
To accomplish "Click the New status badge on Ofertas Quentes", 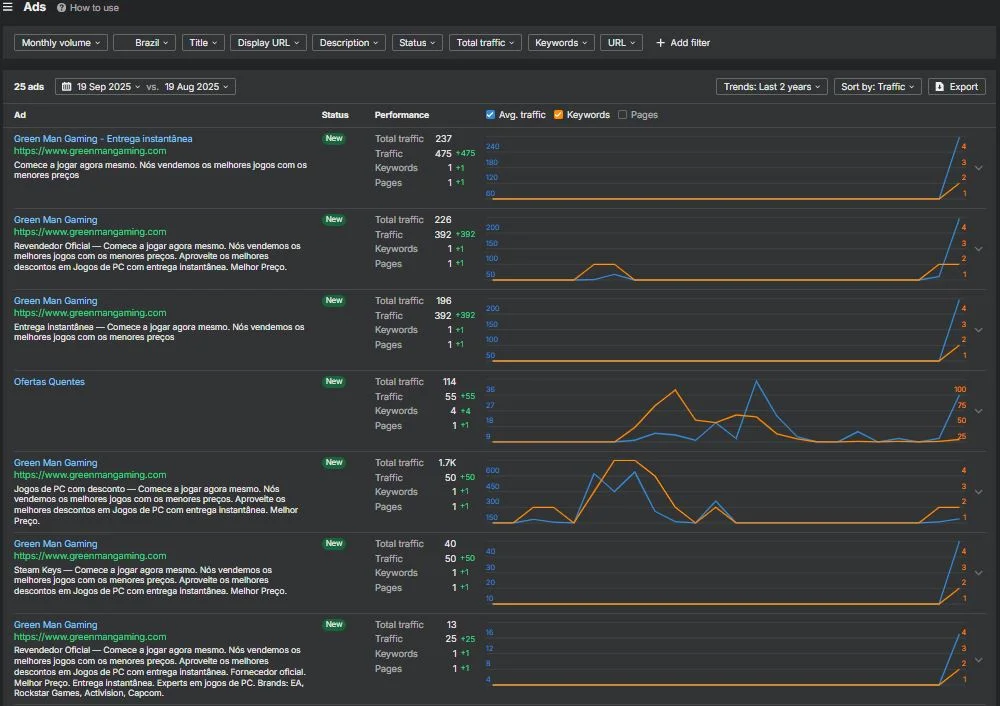I will [x=334, y=381].
